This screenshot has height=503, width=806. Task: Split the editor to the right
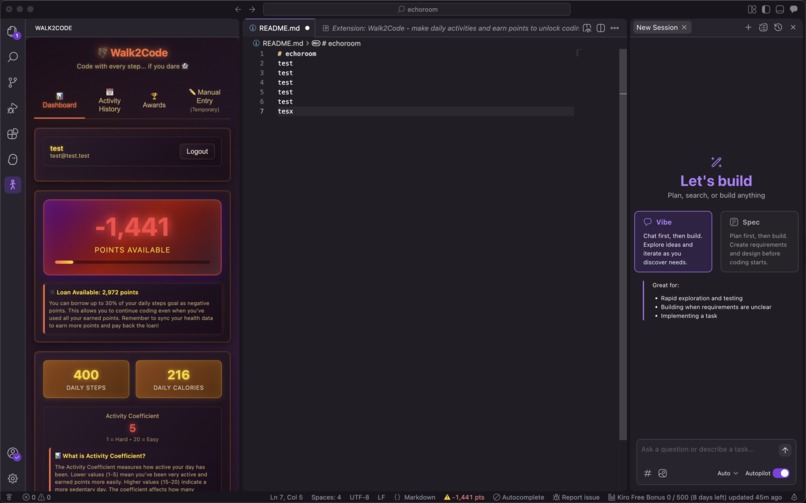point(600,28)
